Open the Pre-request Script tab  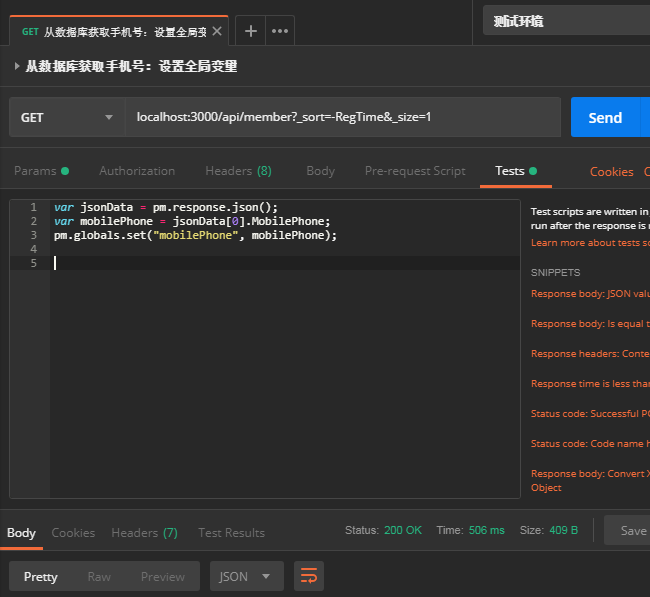[415, 171]
